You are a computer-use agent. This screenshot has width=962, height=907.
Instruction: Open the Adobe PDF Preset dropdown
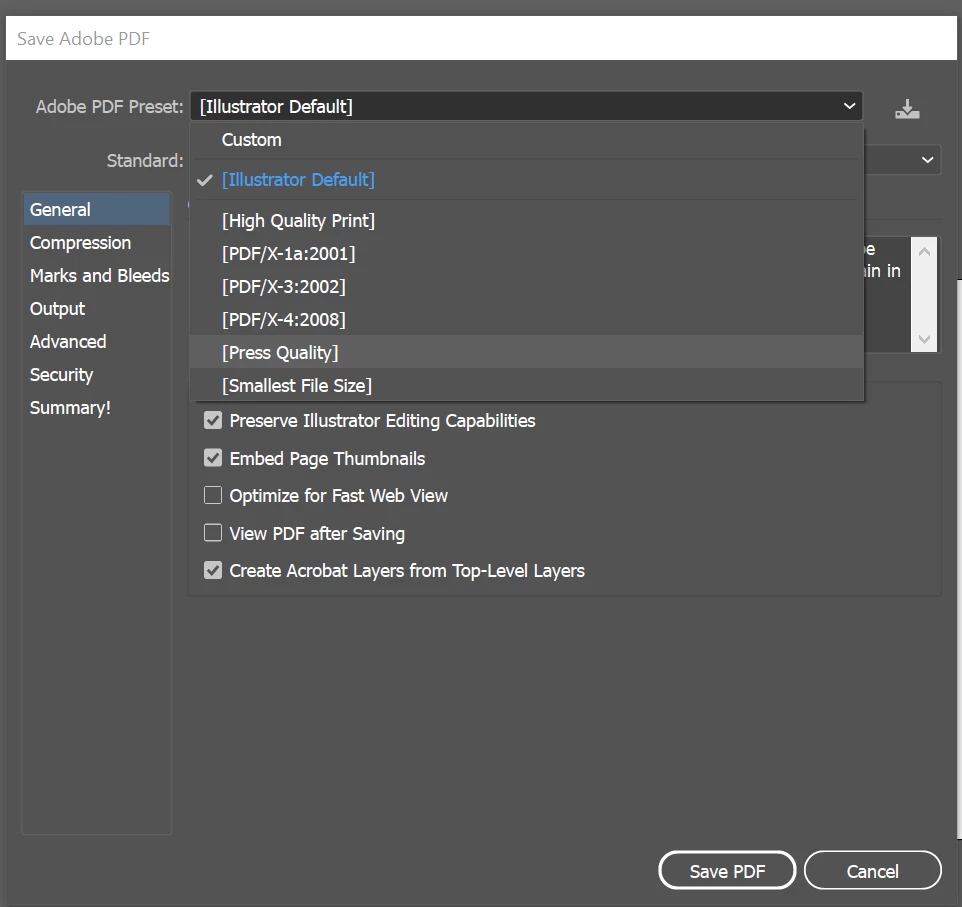tap(526, 106)
